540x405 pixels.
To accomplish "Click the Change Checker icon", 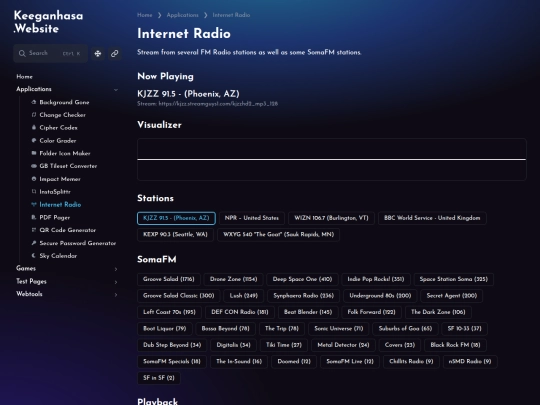I will coord(34,115).
